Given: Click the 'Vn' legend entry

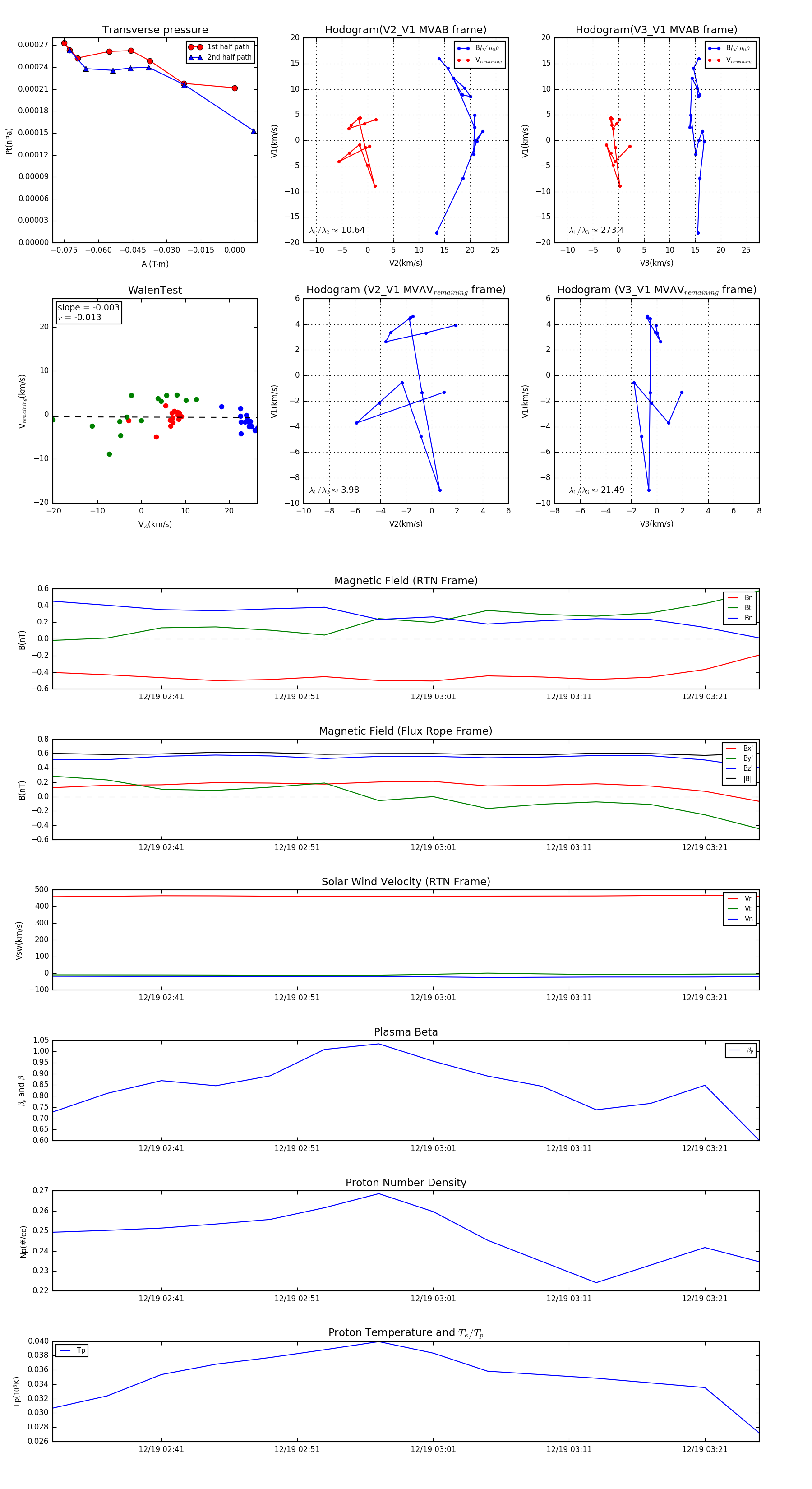Looking at the screenshot, I should [740, 919].
